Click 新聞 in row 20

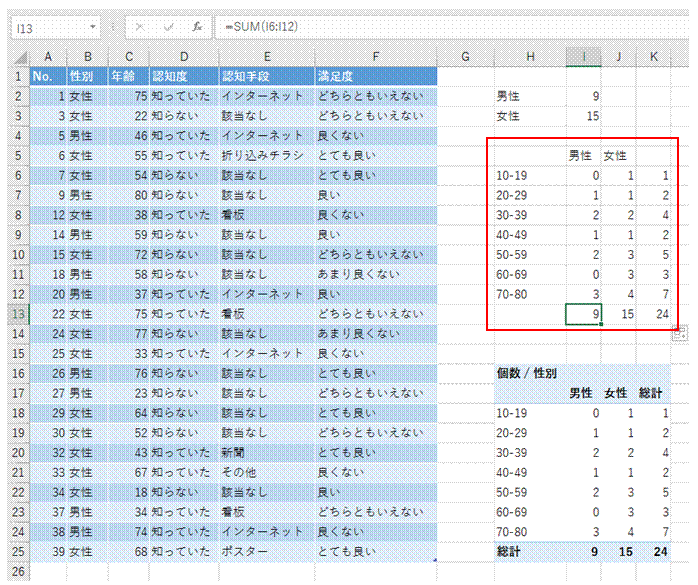233,453
